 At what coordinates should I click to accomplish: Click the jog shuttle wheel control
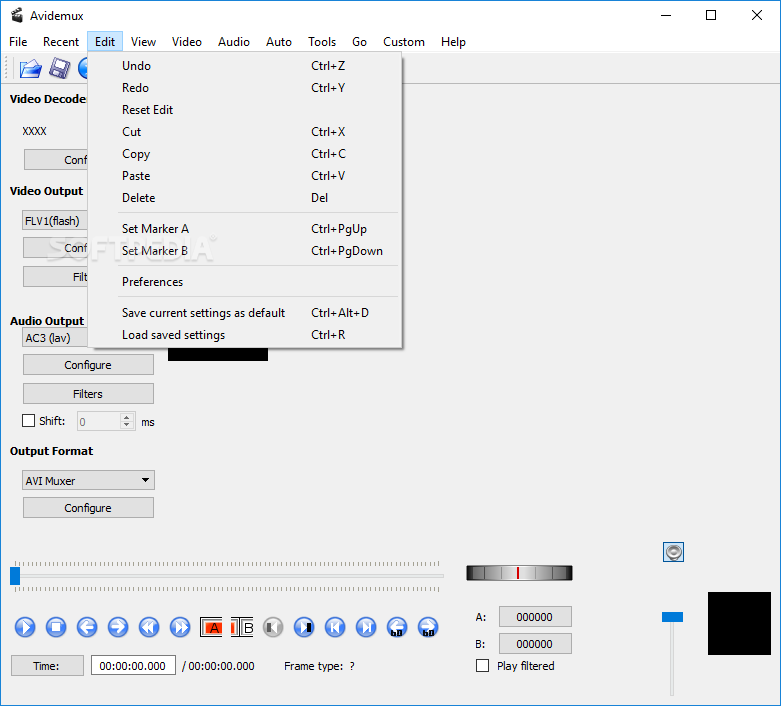click(519, 573)
